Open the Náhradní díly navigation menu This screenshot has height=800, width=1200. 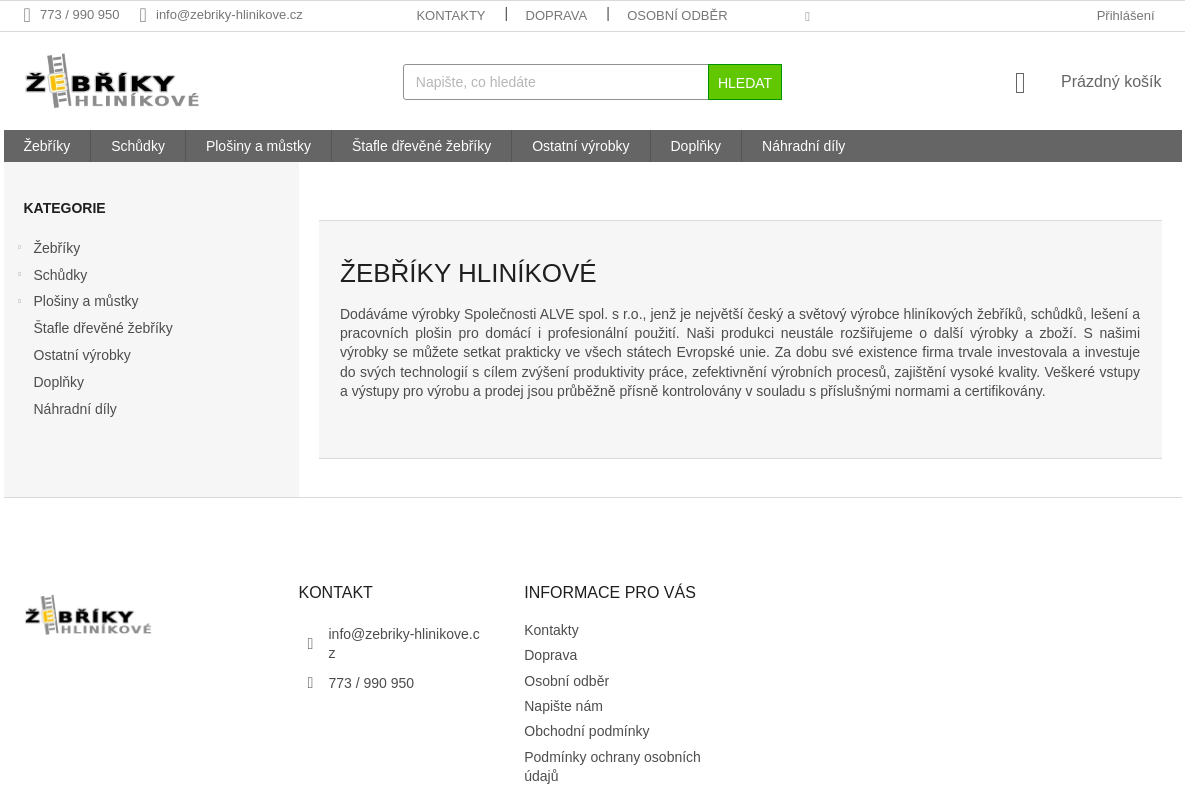click(x=803, y=146)
